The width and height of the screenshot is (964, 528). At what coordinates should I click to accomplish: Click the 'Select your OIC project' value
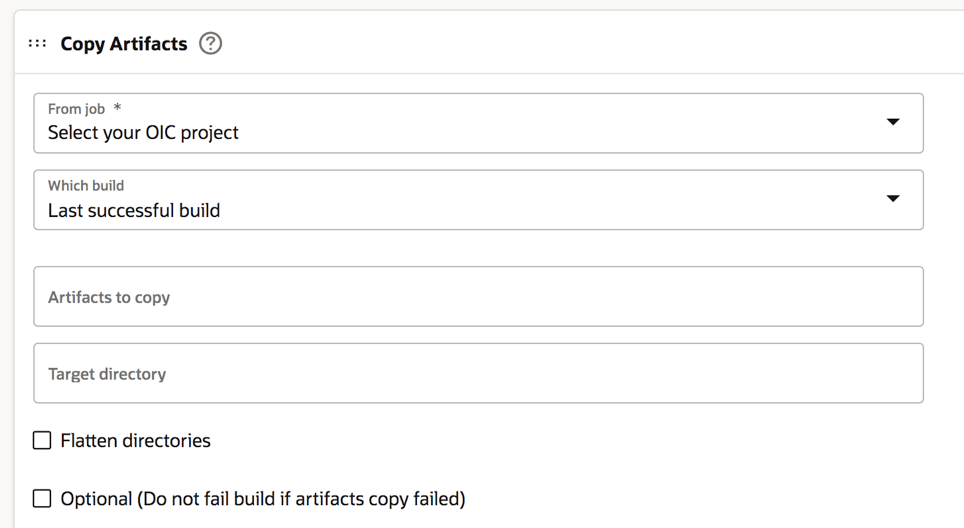tap(143, 132)
